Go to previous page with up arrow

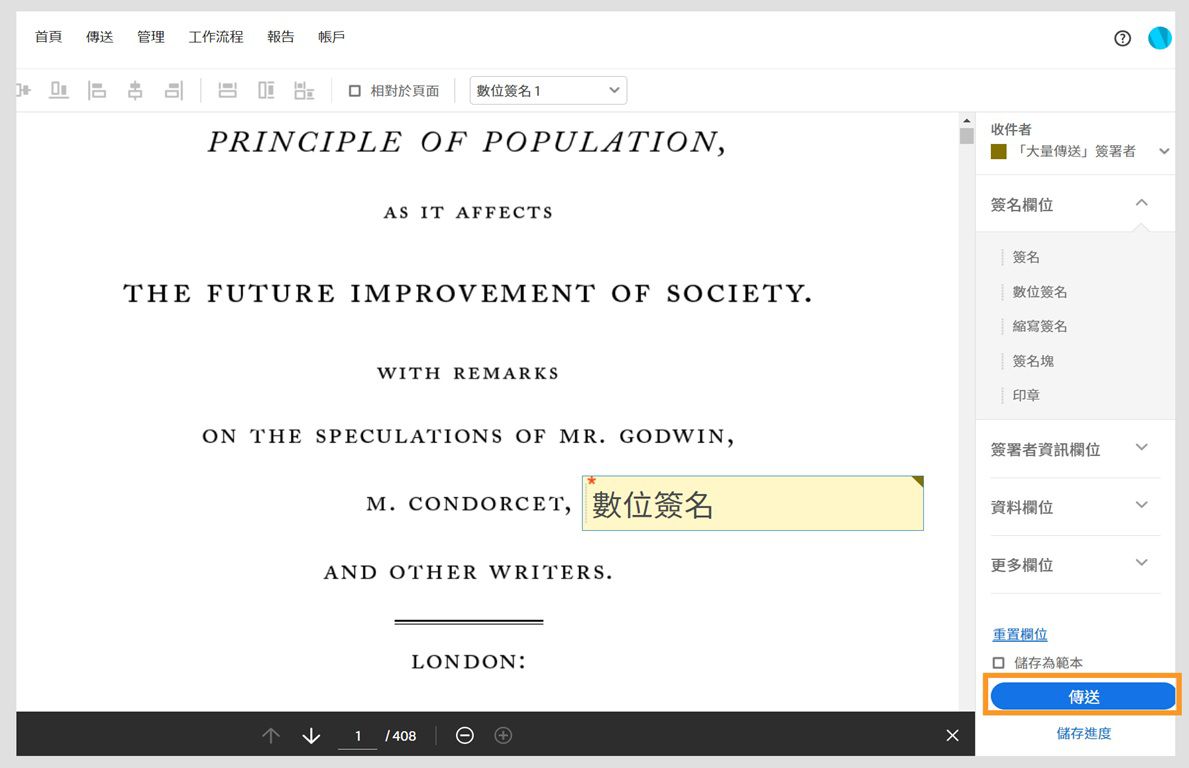pos(271,735)
